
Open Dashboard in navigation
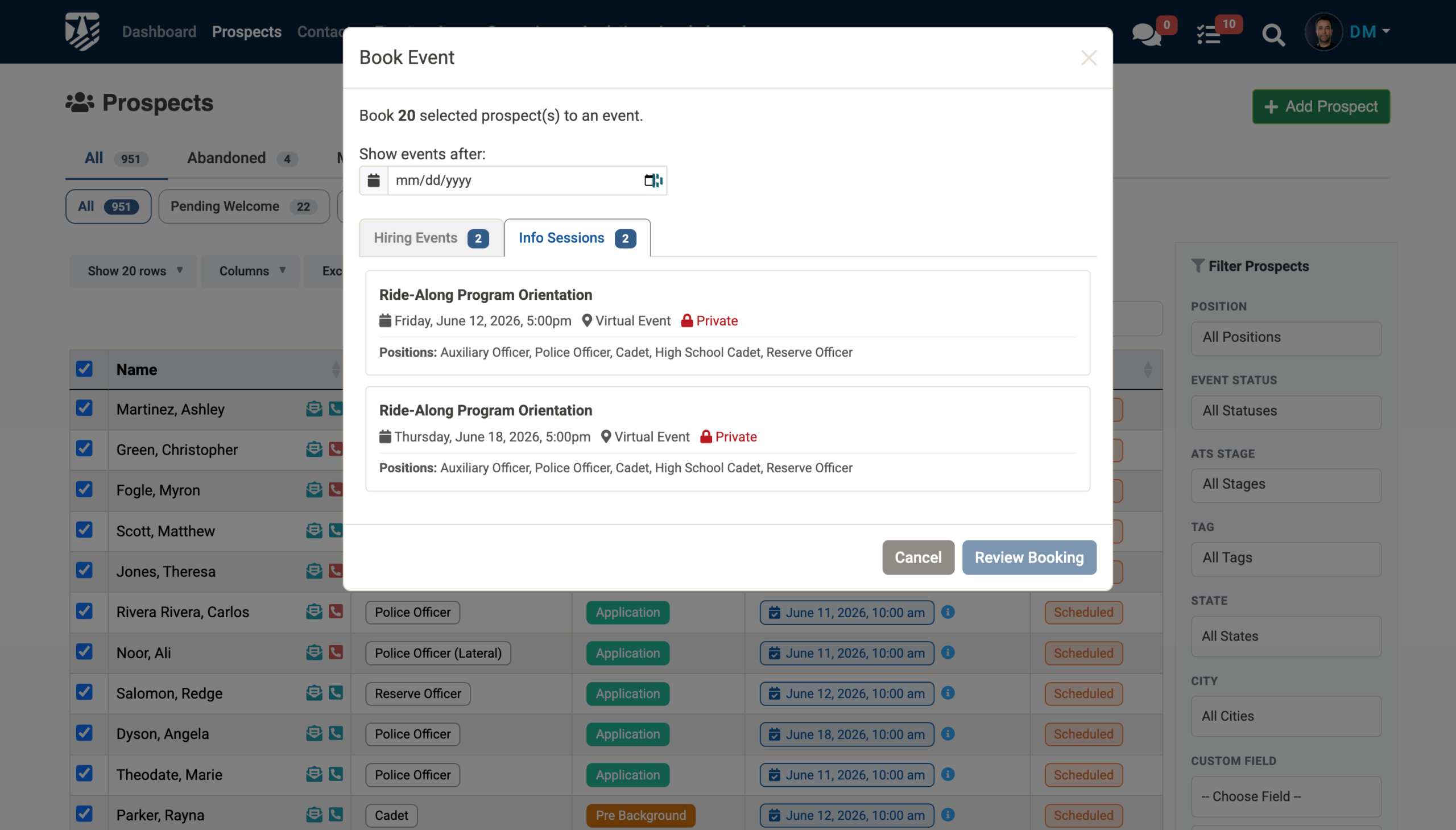(159, 31)
